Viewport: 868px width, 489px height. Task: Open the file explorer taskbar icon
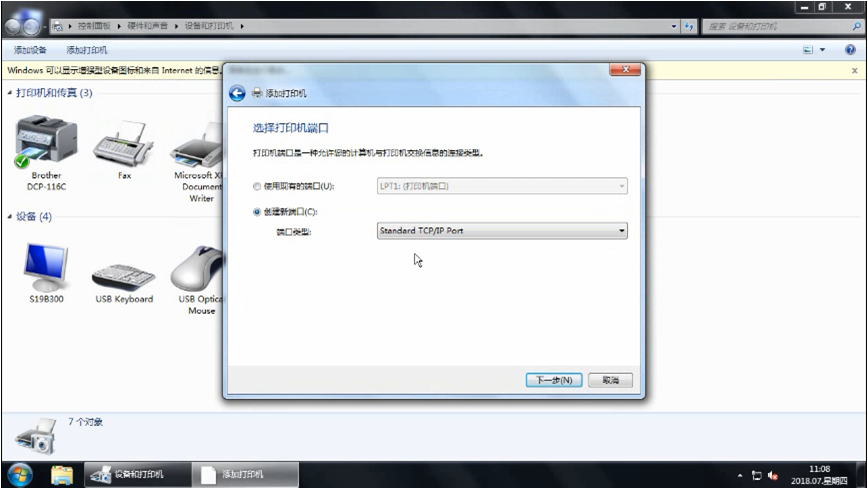pos(61,475)
